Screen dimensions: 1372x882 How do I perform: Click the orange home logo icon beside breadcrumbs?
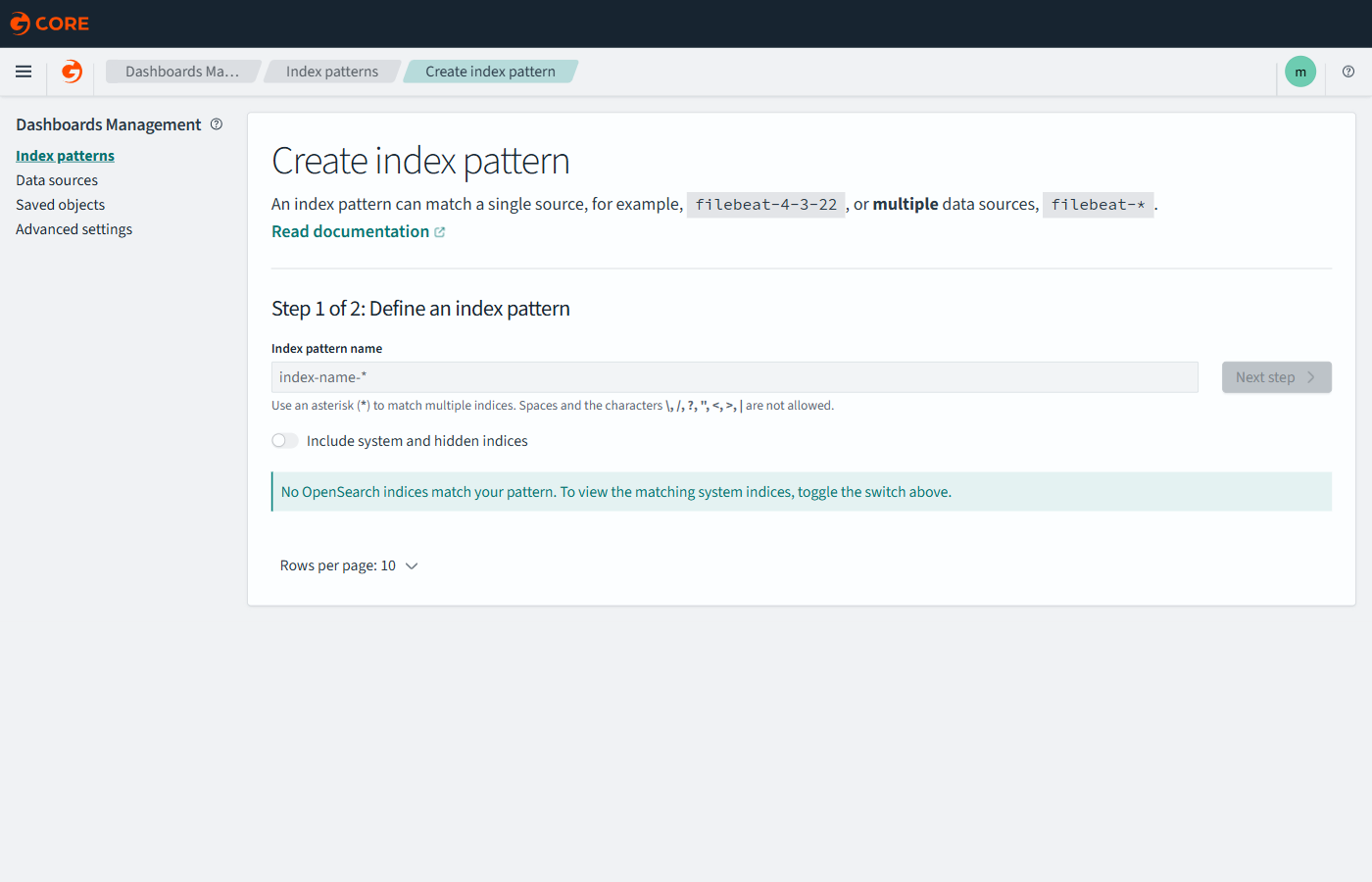point(72,72)
